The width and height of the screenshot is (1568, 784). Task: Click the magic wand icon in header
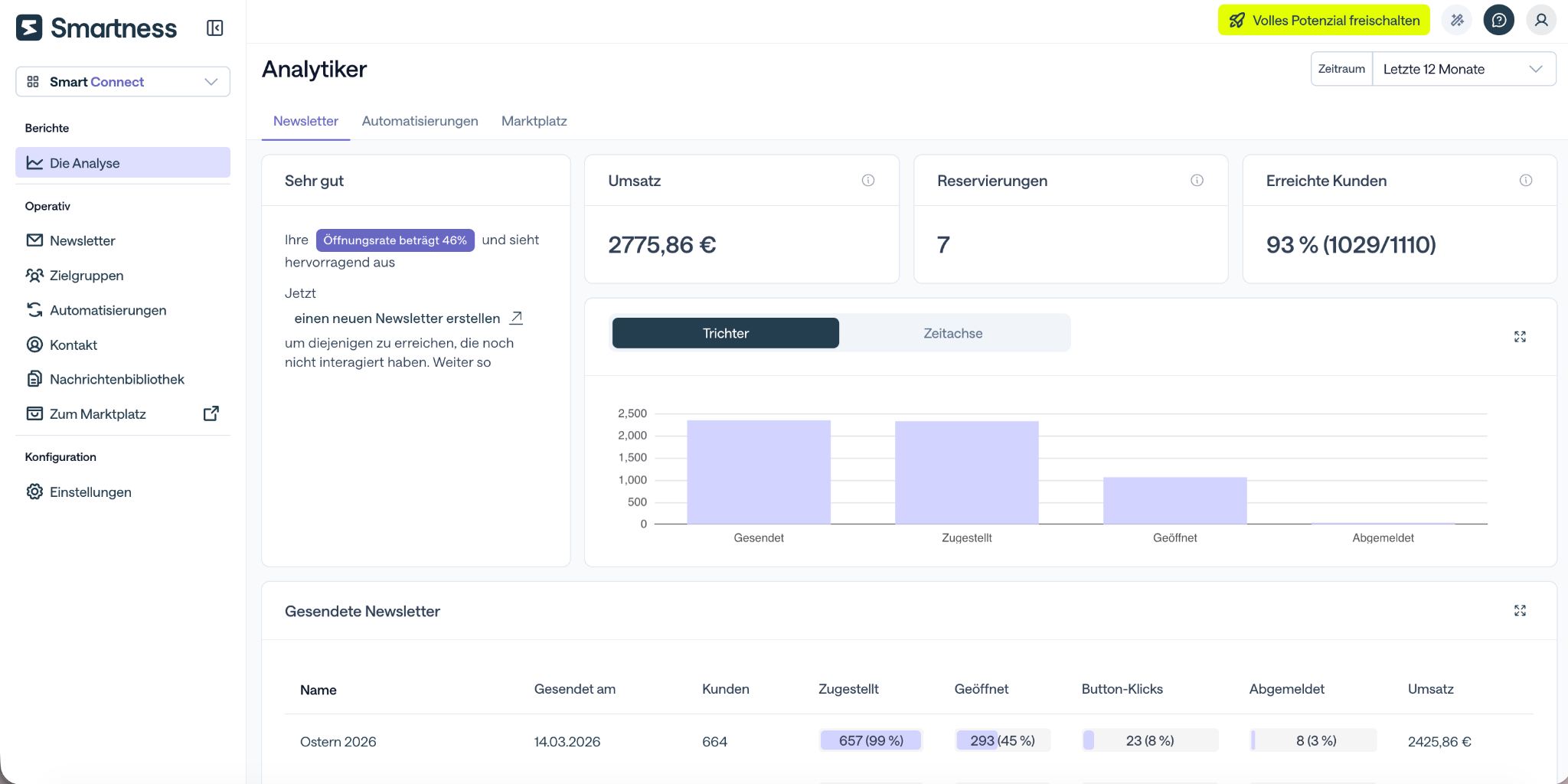(x=1457, y=21)
